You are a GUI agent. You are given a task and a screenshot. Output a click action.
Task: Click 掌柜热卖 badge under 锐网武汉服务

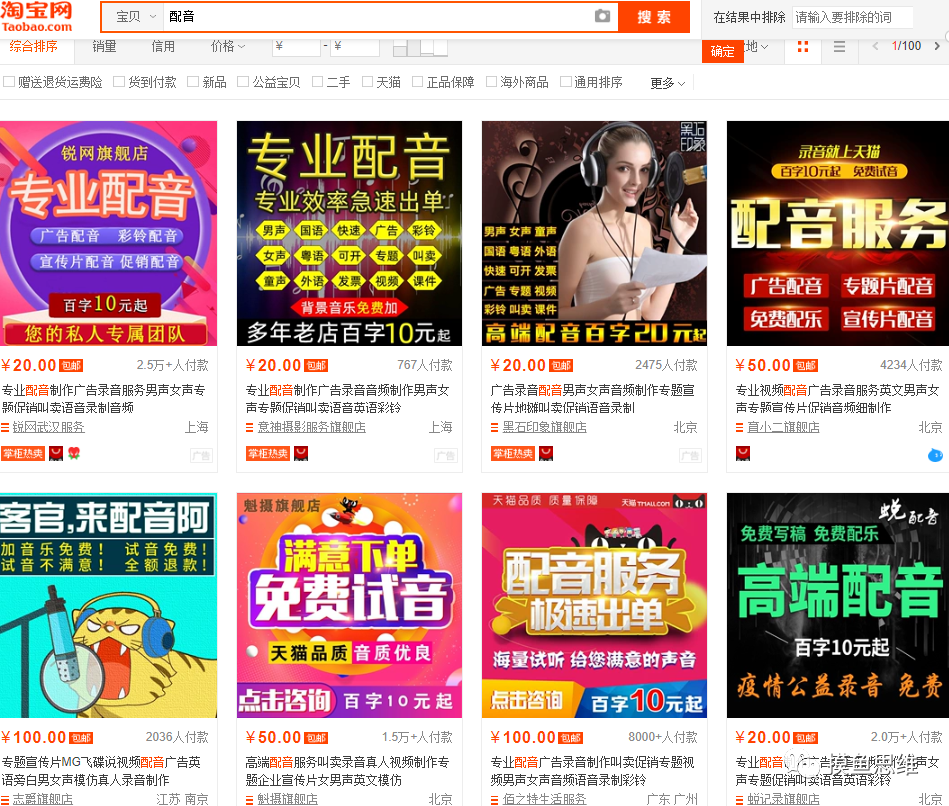(x=23, y=454)
